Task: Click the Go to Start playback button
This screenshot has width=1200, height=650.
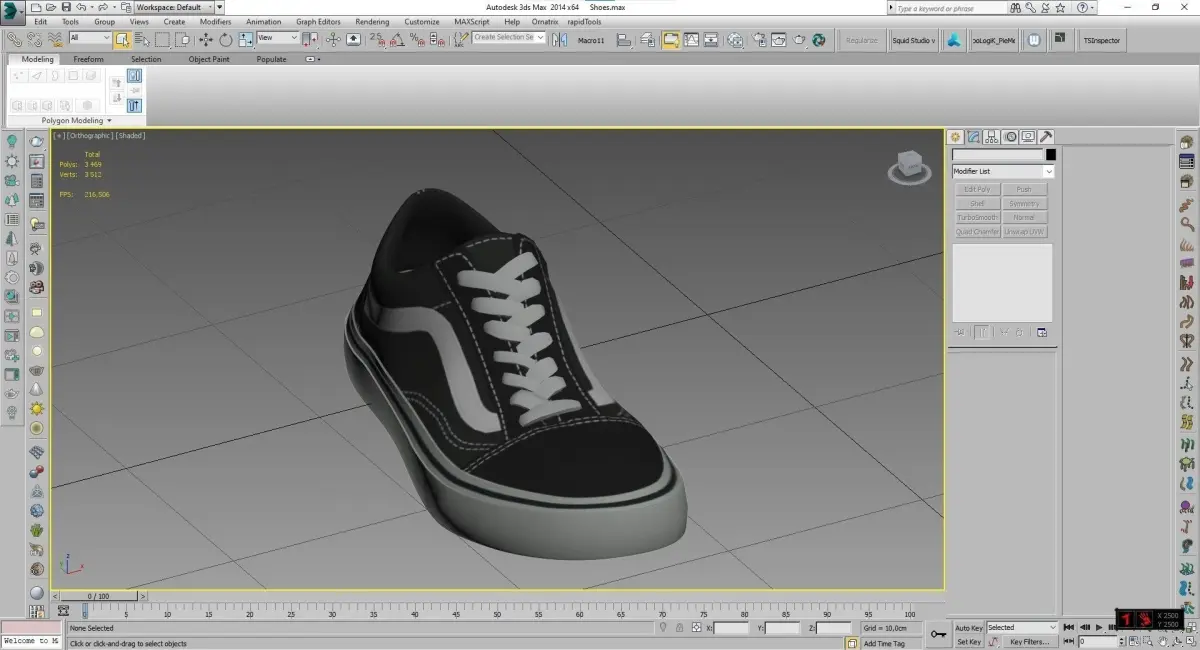Action: (1069, 628)
